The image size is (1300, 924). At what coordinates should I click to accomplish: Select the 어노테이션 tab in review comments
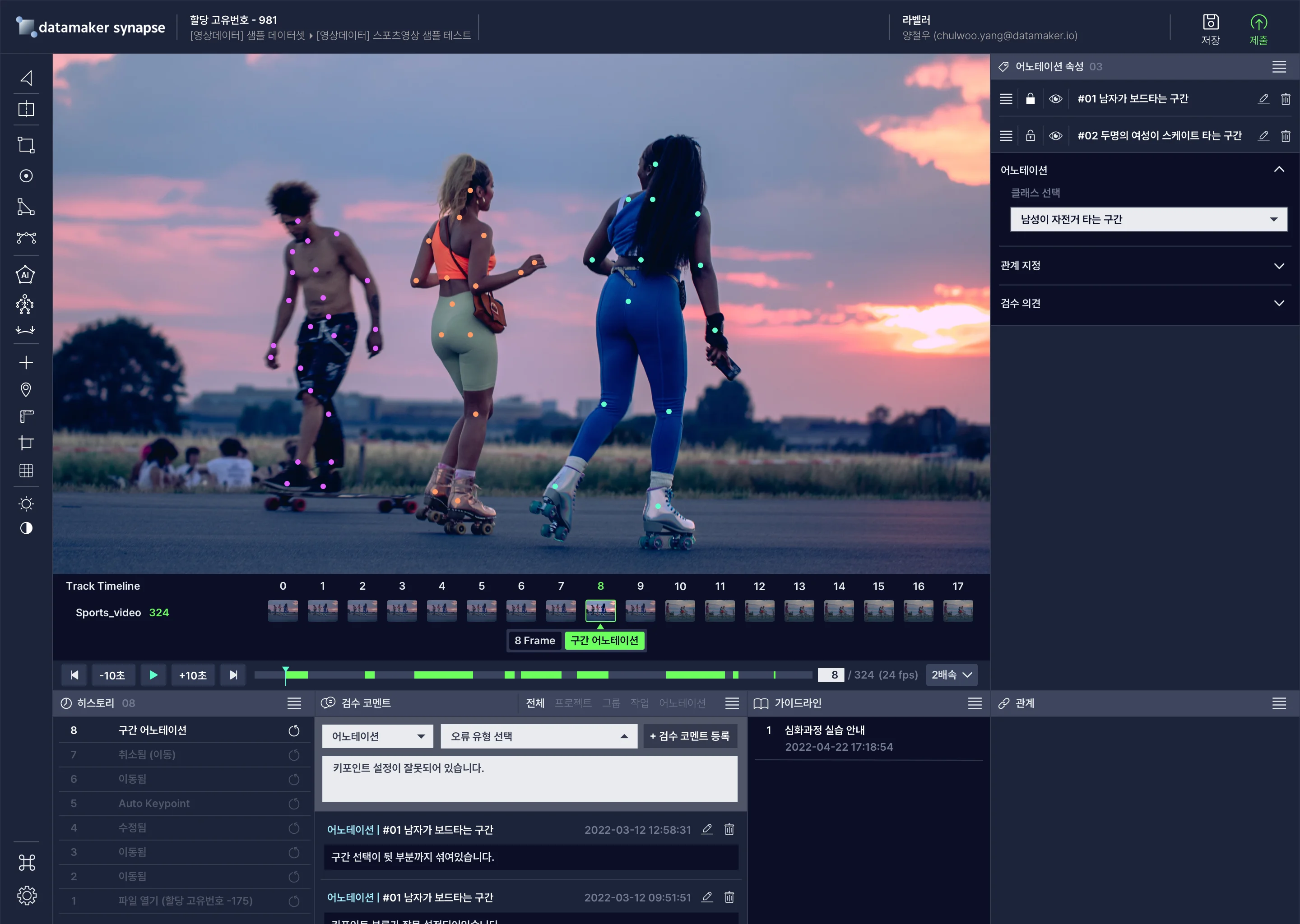point(682,703)
